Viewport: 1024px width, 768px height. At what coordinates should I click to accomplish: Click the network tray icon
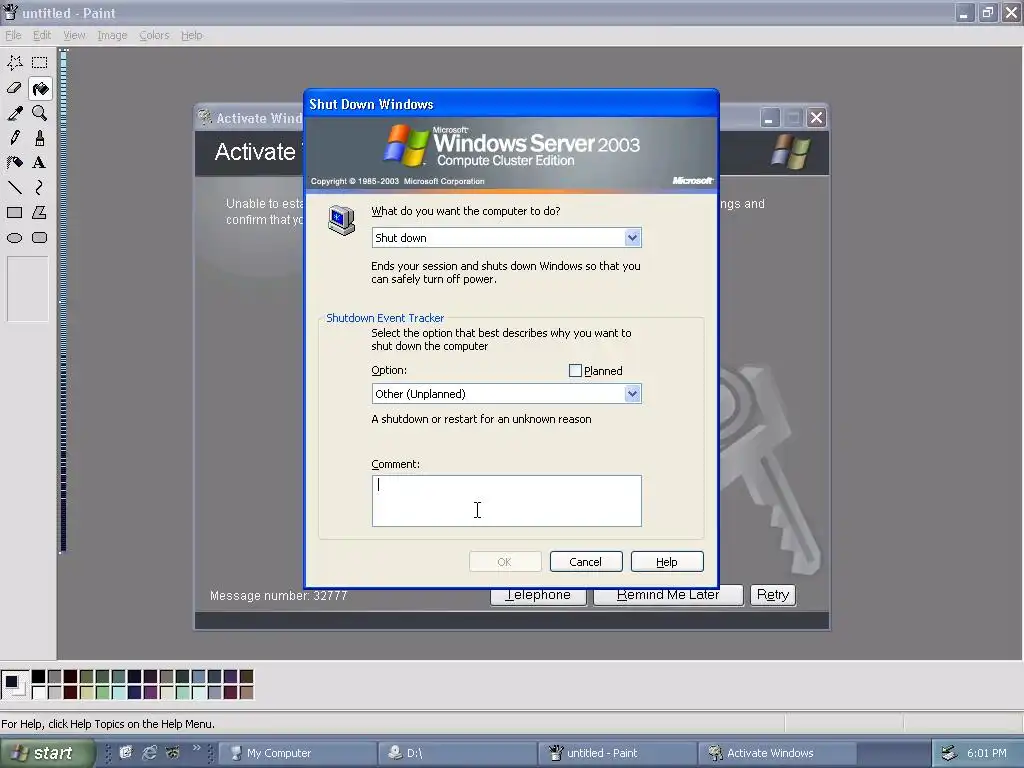[x=950, y=753]
